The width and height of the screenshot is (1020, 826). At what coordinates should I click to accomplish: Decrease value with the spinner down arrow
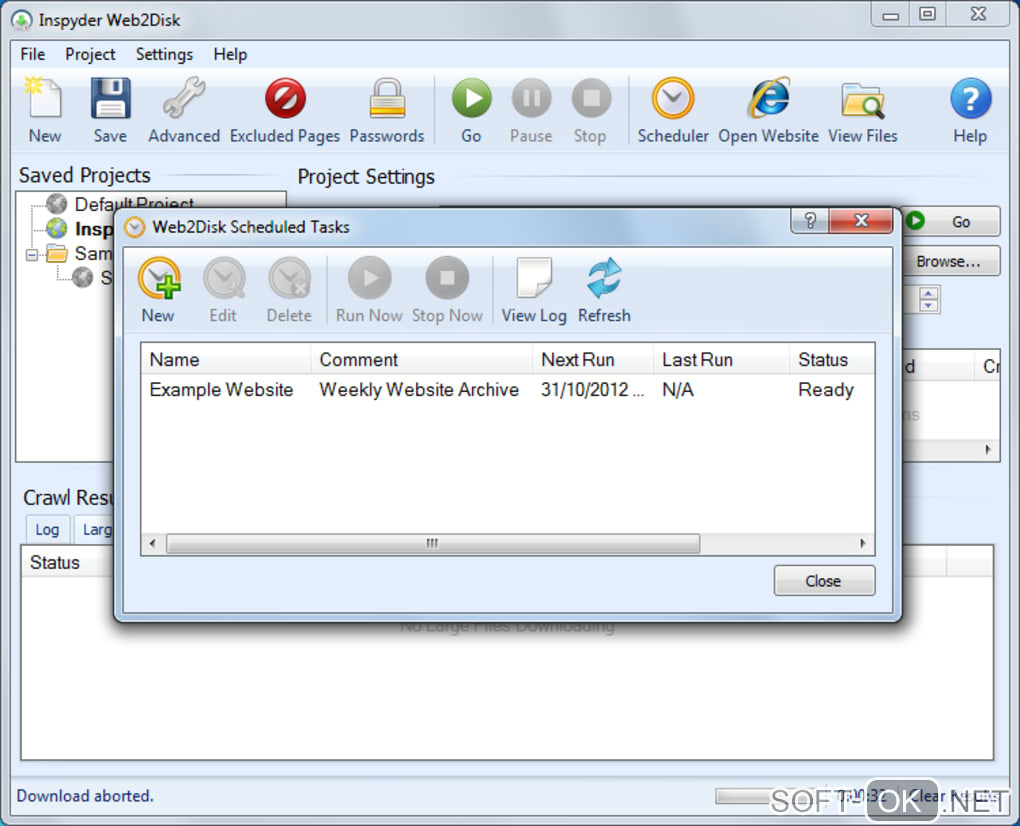929,305
